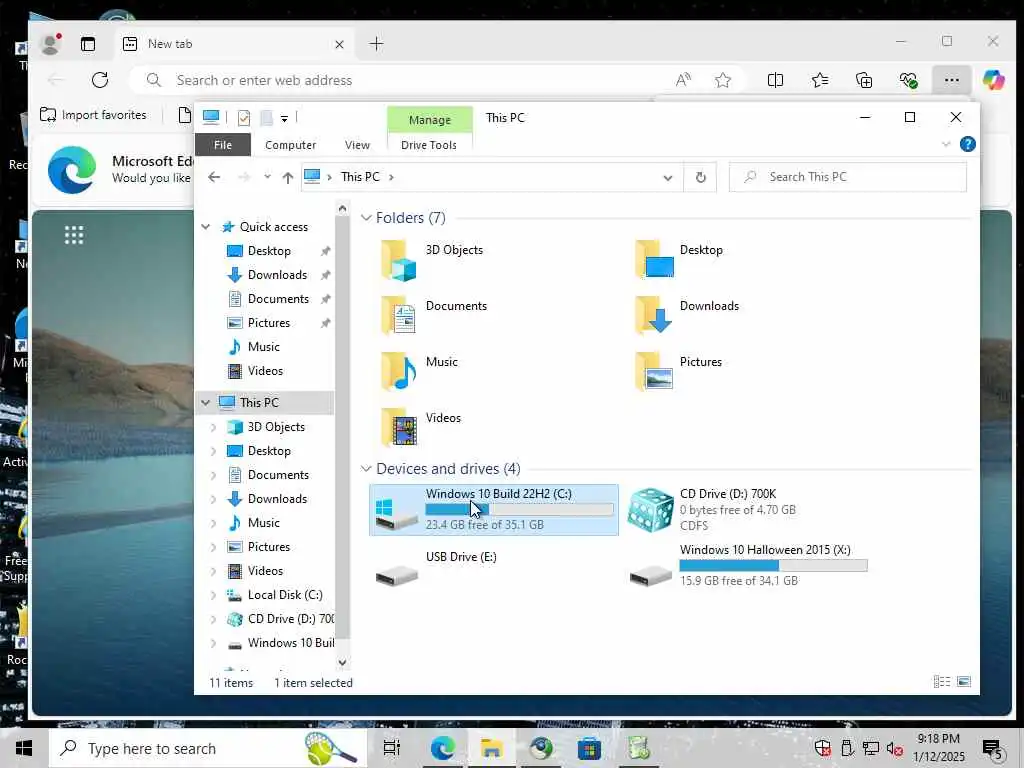
Task: Open Edge Collections icon
Action: [863, 80]
